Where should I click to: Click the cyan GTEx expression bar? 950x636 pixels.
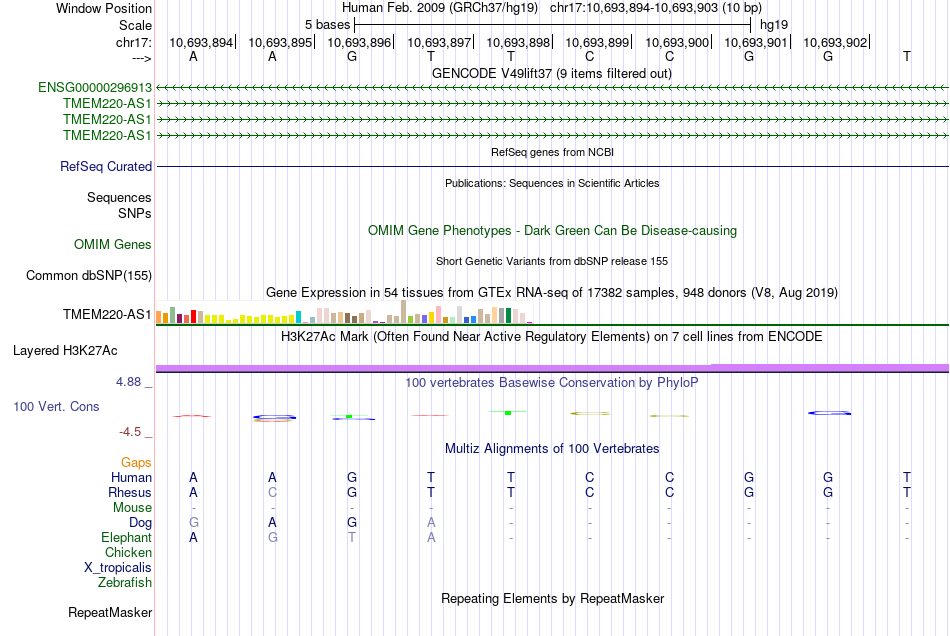[x=298, y=317]
